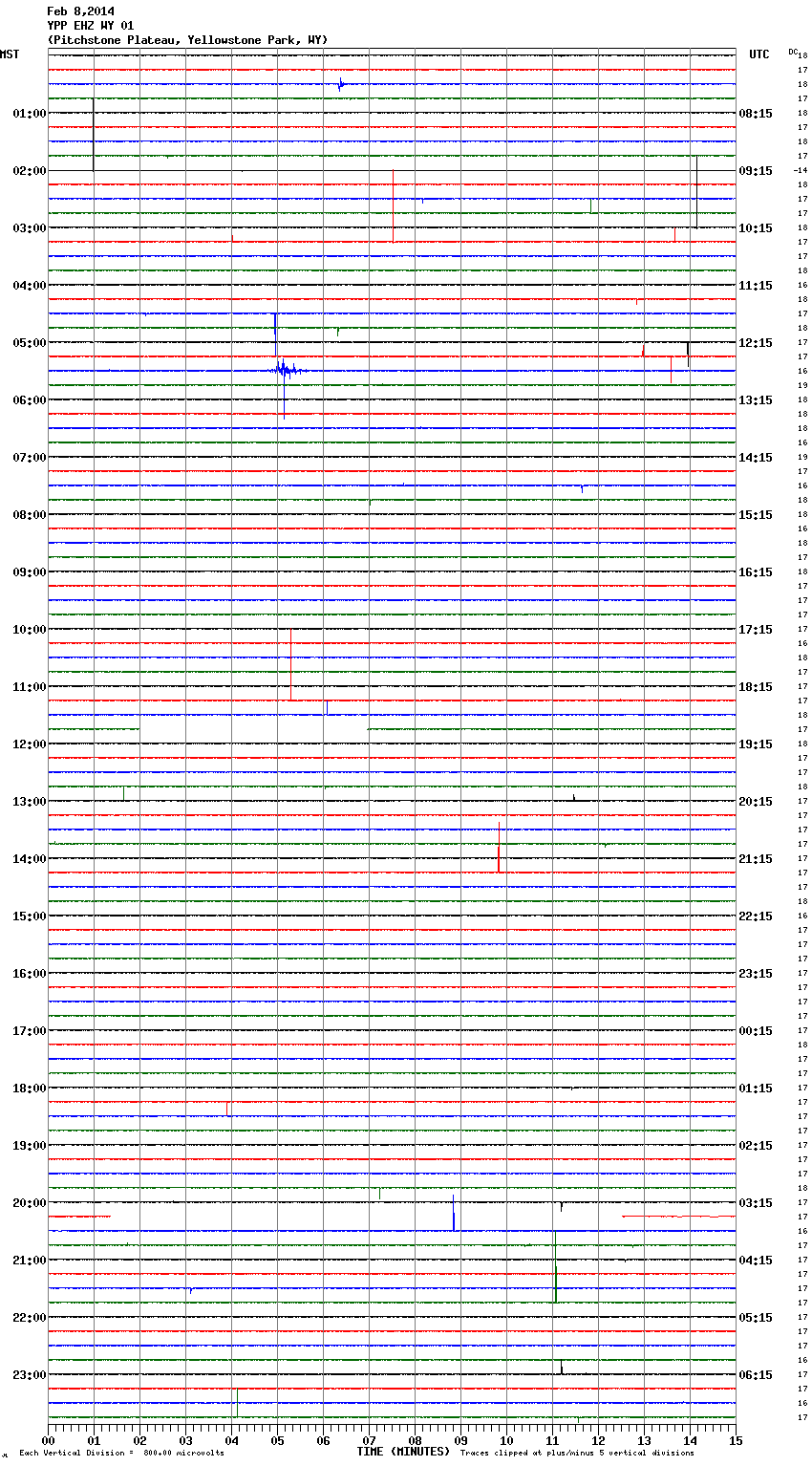Click minute 00 on the bottom time axis
Viewport: 812px width, 1466px height.
(48, 1440)
